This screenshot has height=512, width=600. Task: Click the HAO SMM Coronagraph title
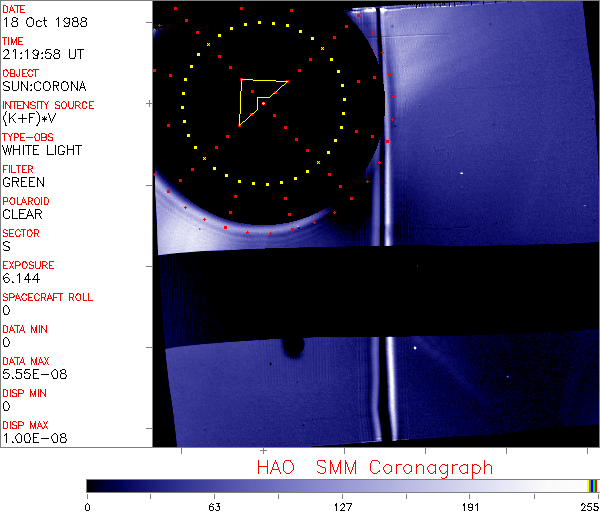click(x=375, y=467)
